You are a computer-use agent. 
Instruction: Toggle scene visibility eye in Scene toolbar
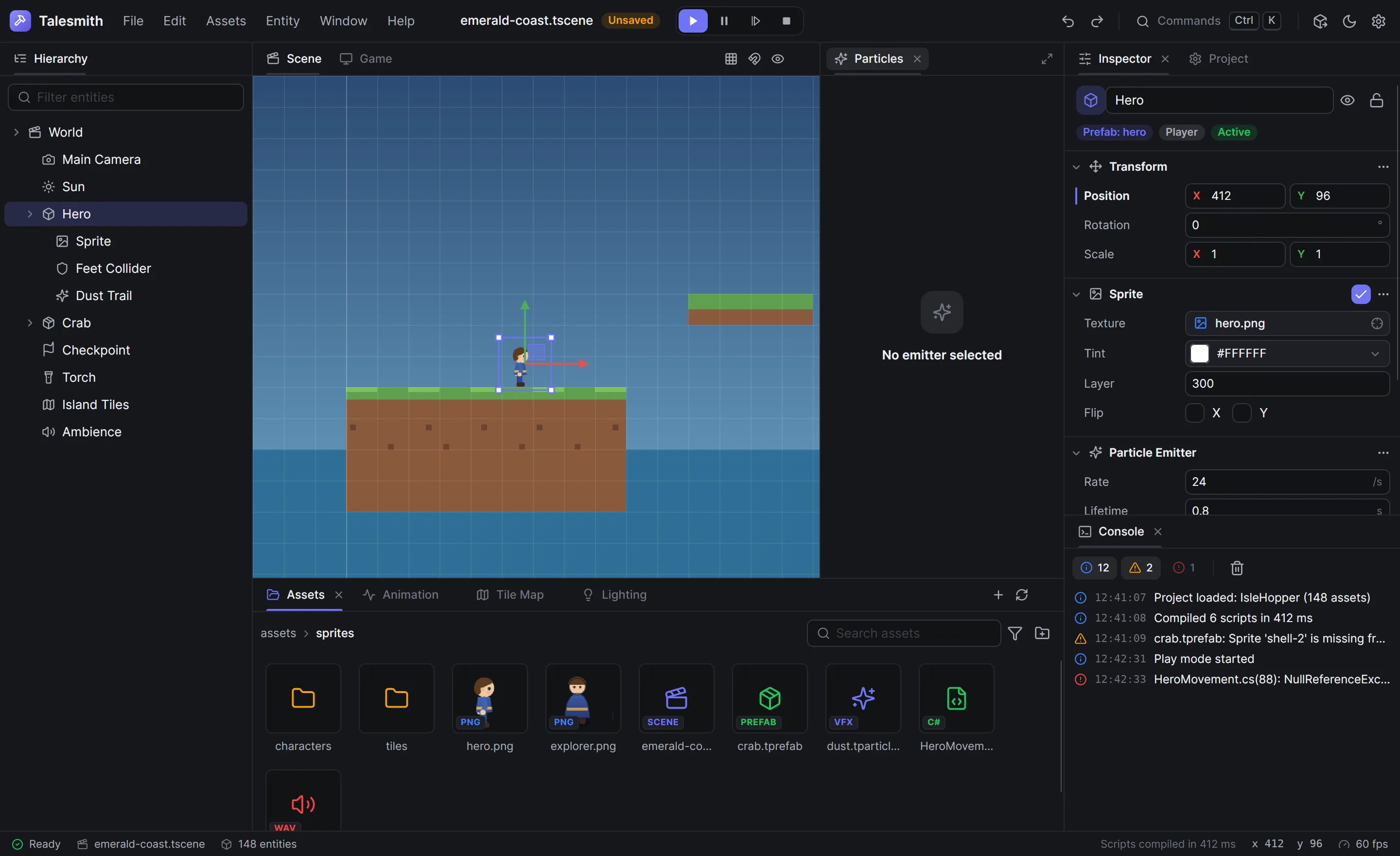click(777, 58)
